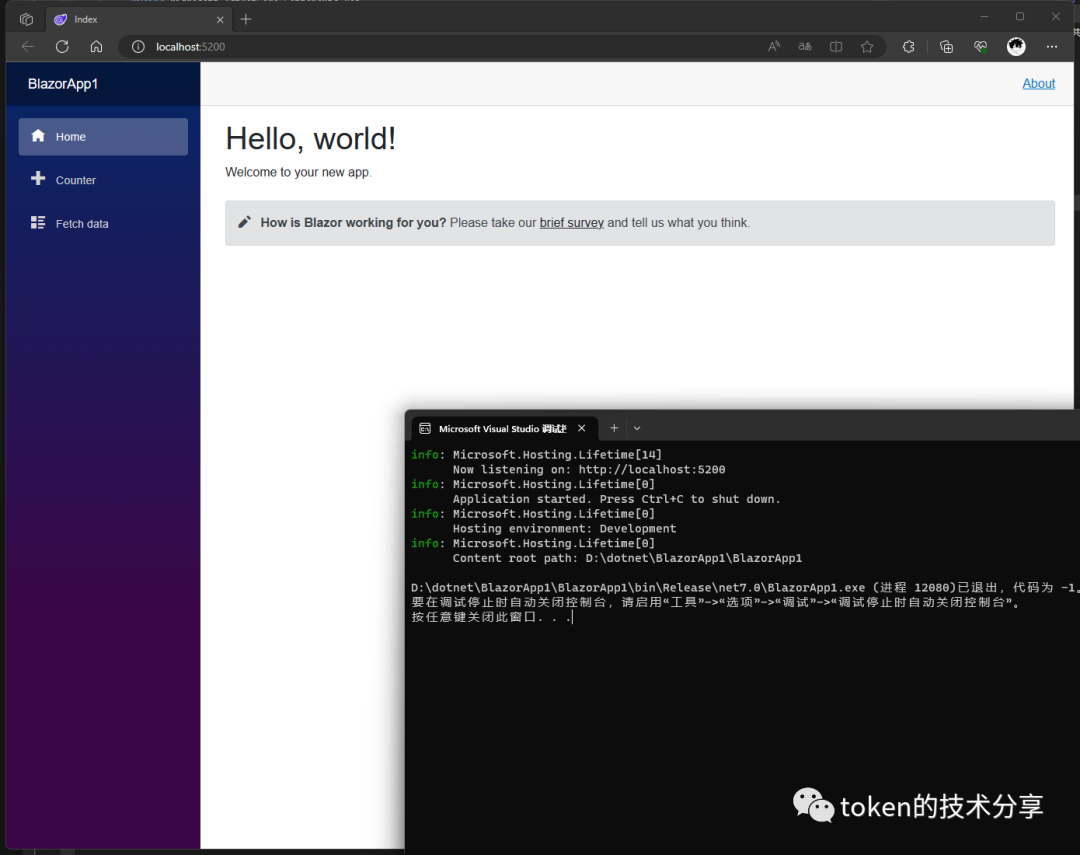This screenshot has height=855, width=1080.
Task: Close the browser window
Action: (x=1056, y=17)
